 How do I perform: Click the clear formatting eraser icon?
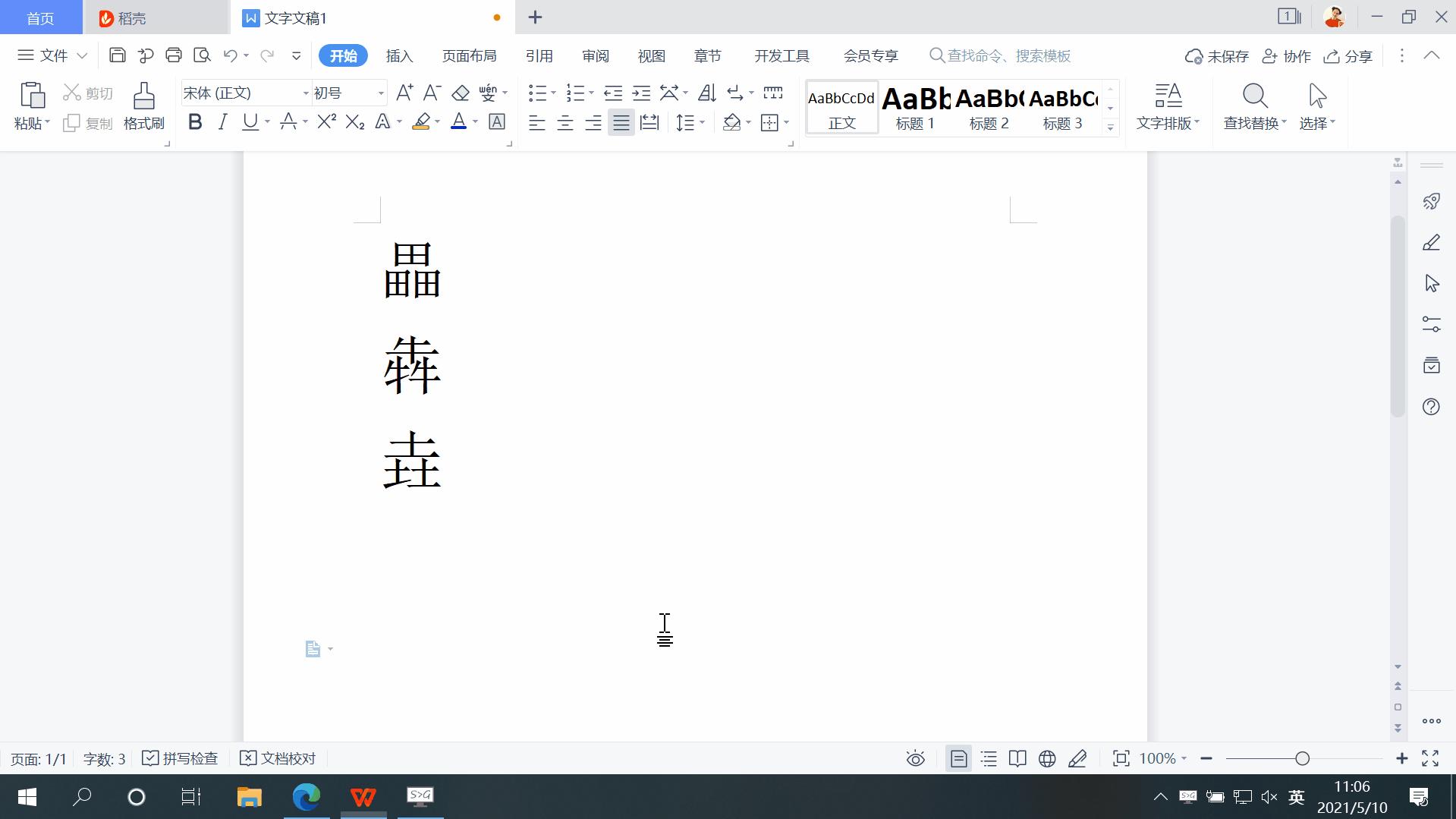coord(460,93)
